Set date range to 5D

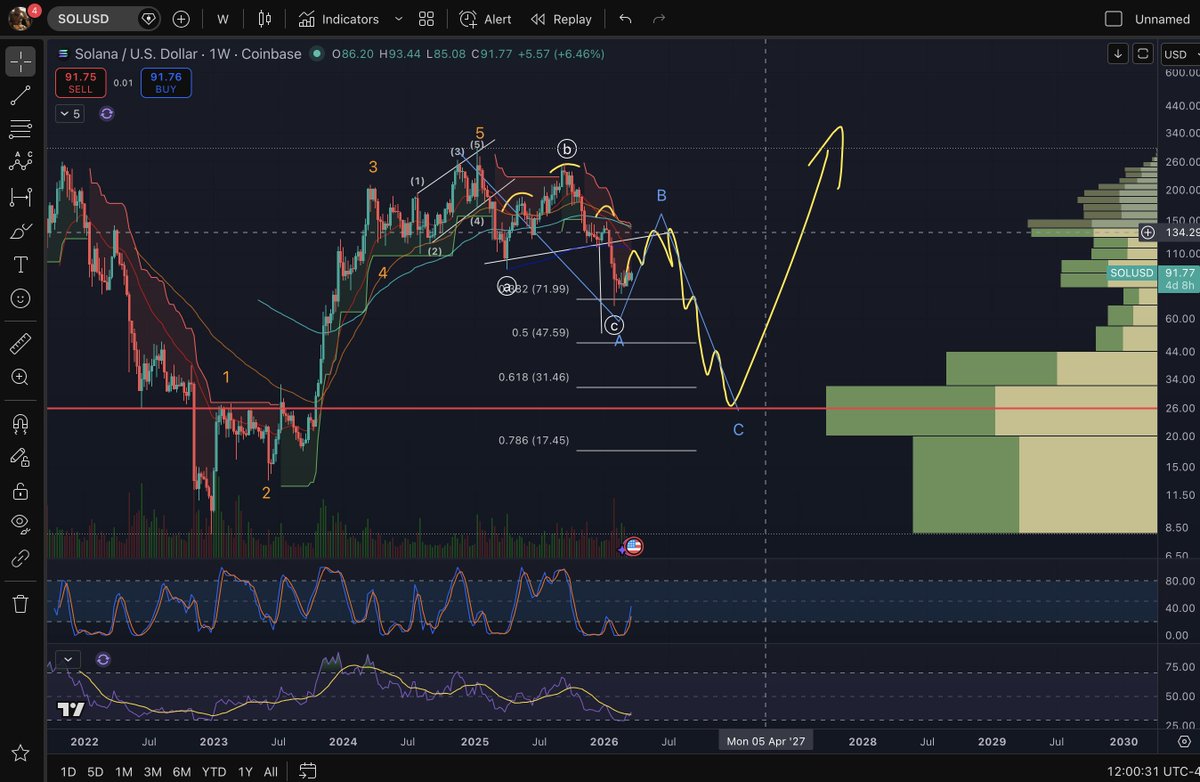pos(95,772)
